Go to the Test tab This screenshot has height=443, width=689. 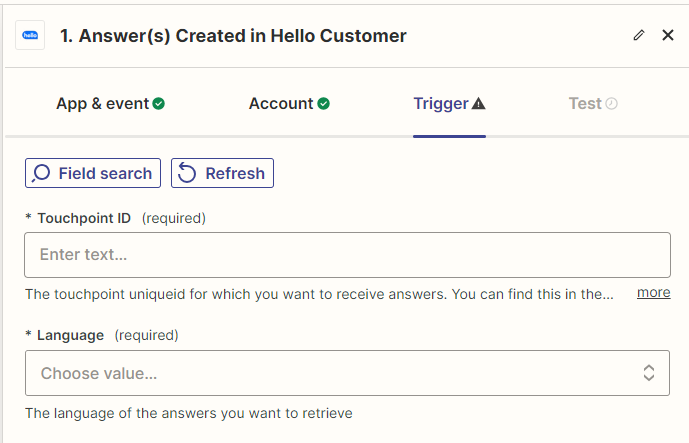pos(585,103)
